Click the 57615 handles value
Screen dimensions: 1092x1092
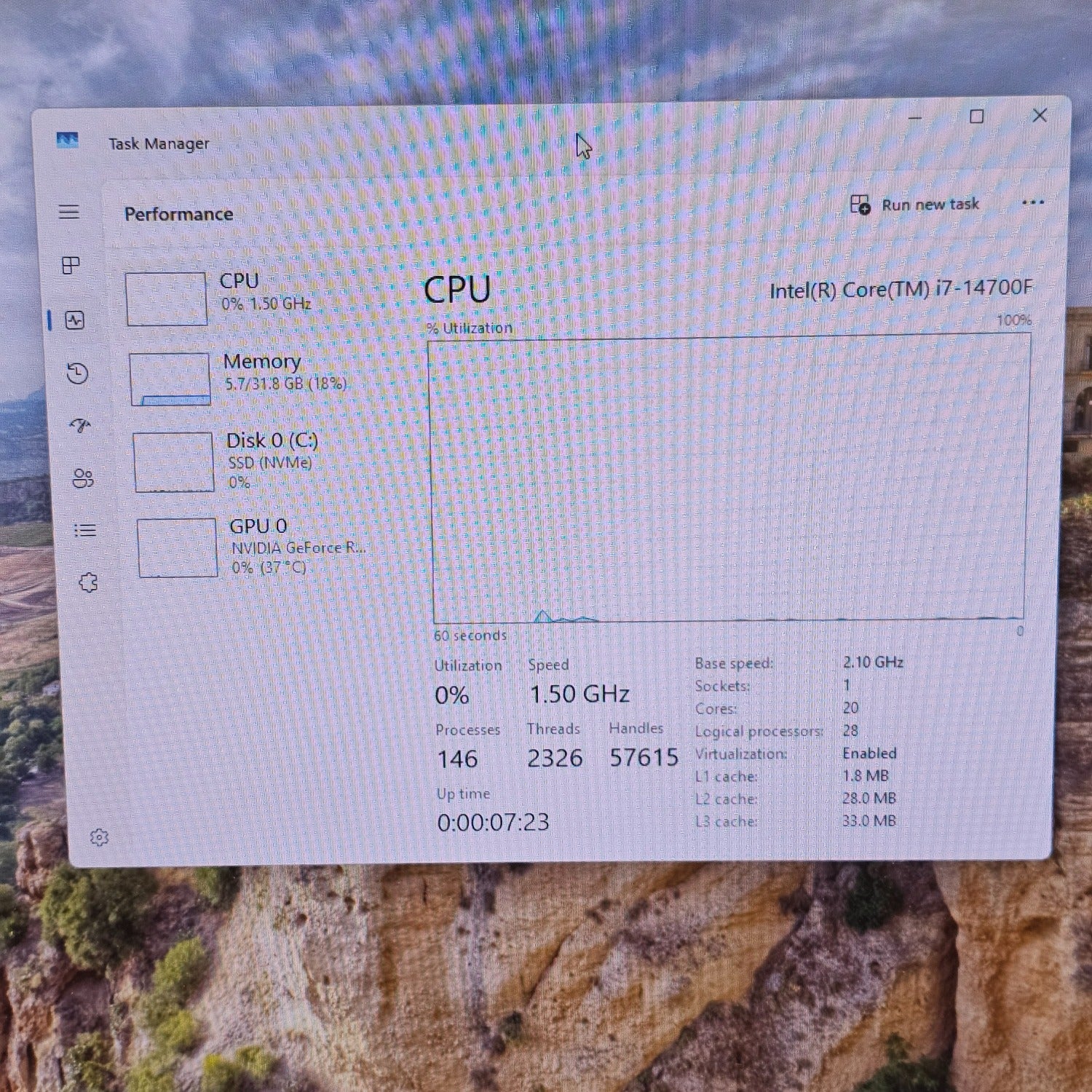[x=644, y=757]
